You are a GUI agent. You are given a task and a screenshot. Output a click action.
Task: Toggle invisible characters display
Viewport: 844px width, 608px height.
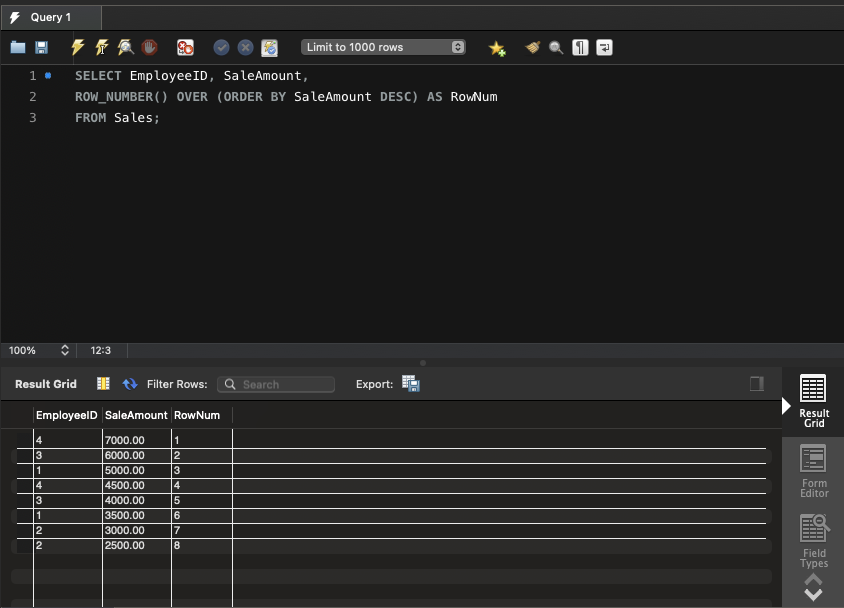[580, 47]
